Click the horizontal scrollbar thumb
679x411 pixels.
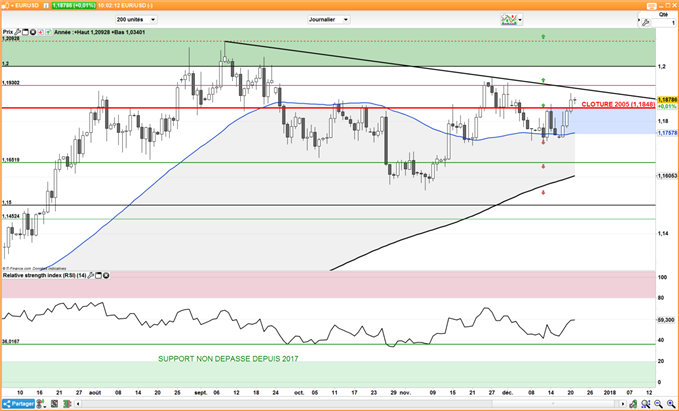[553, 404]
